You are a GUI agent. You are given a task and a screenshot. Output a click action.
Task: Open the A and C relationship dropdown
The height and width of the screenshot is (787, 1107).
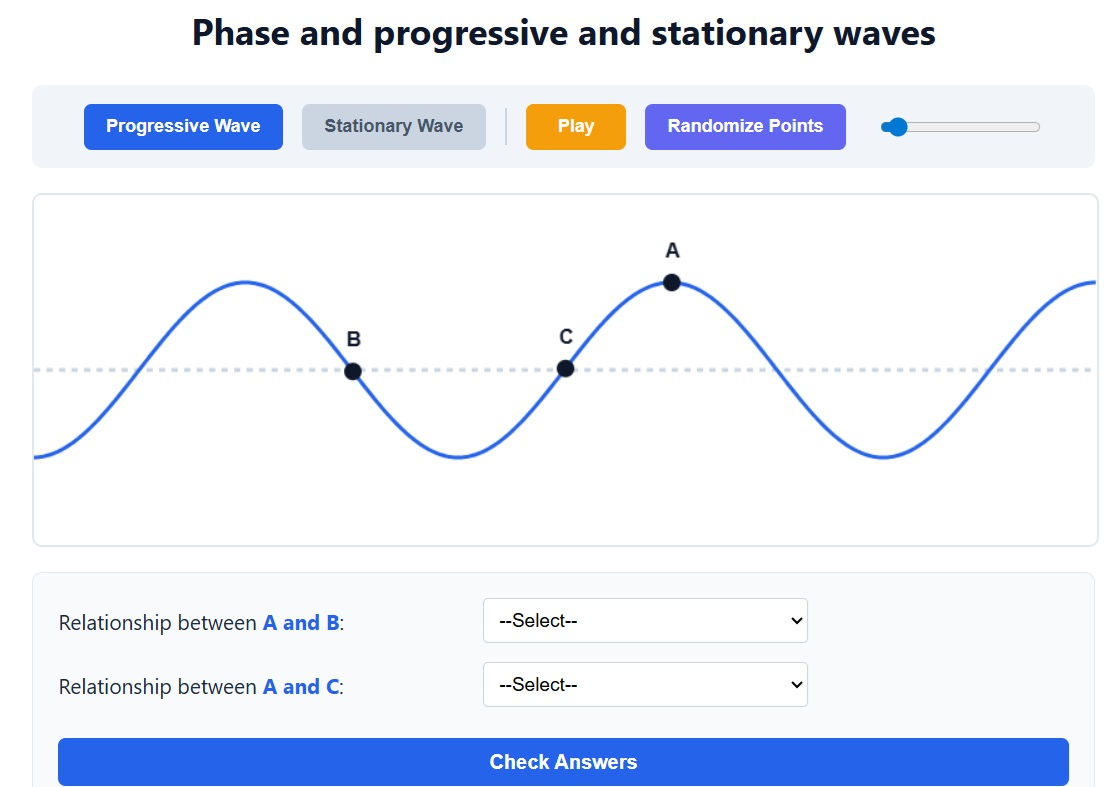pos(645,685)
